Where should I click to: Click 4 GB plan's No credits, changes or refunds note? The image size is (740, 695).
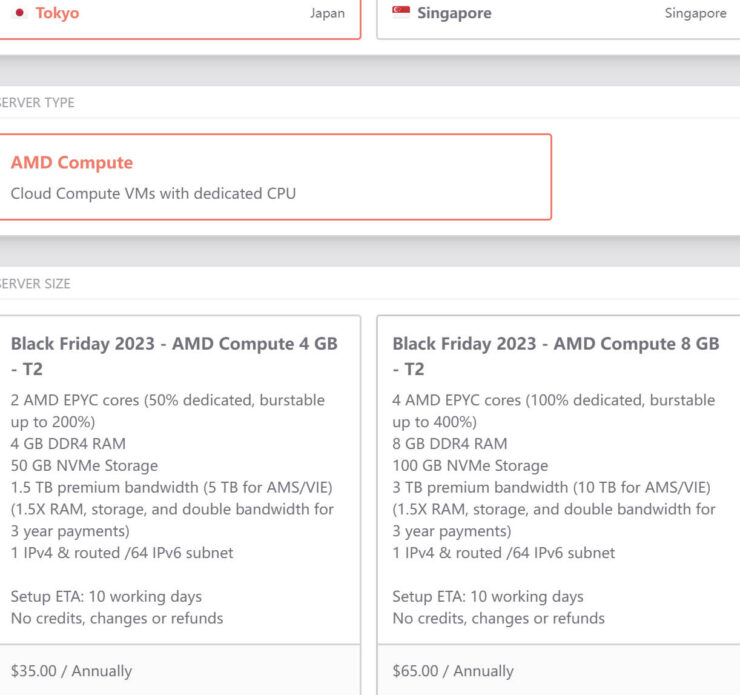(x=117, y=618)
